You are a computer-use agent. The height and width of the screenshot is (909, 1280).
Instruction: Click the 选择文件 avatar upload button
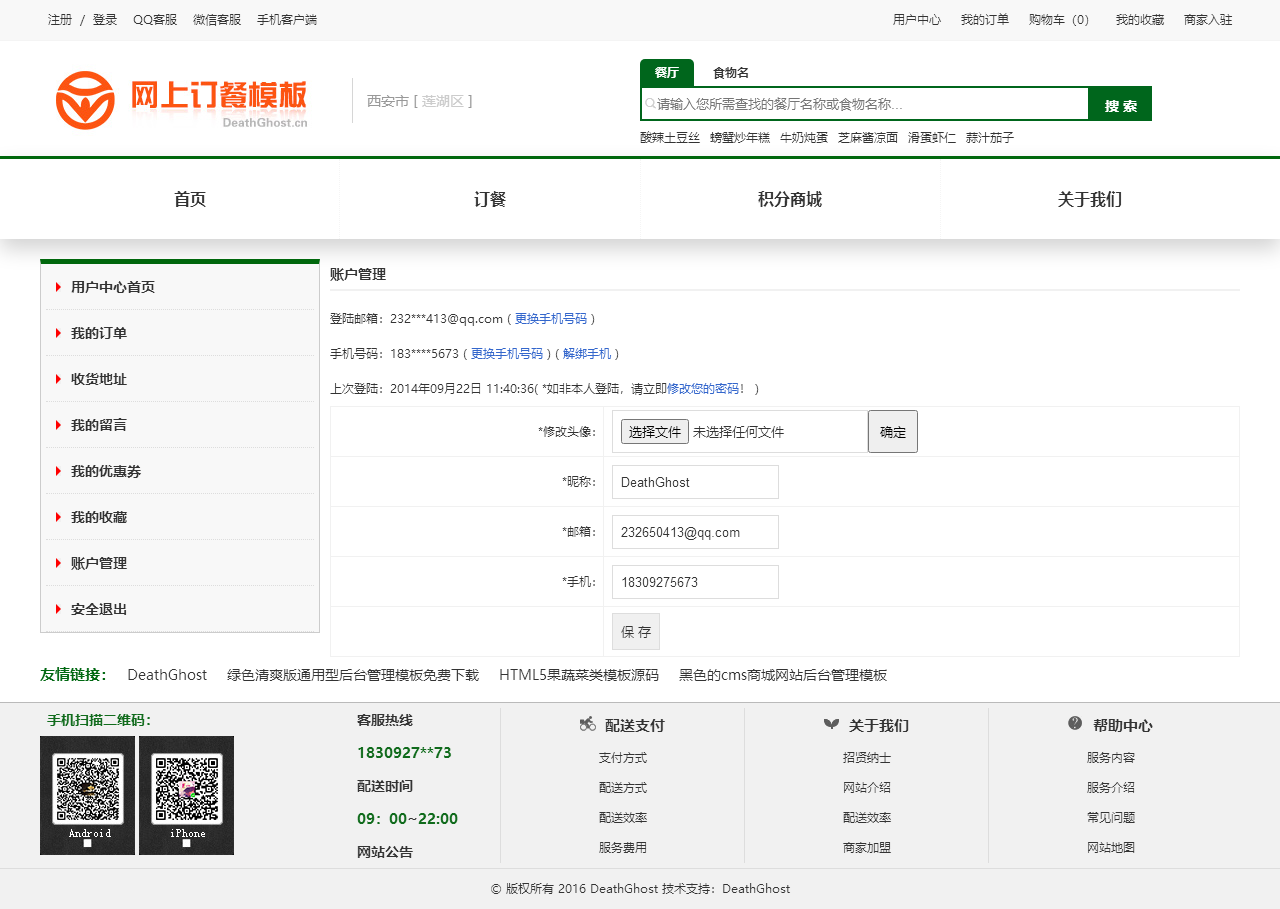tap(654, 432)
